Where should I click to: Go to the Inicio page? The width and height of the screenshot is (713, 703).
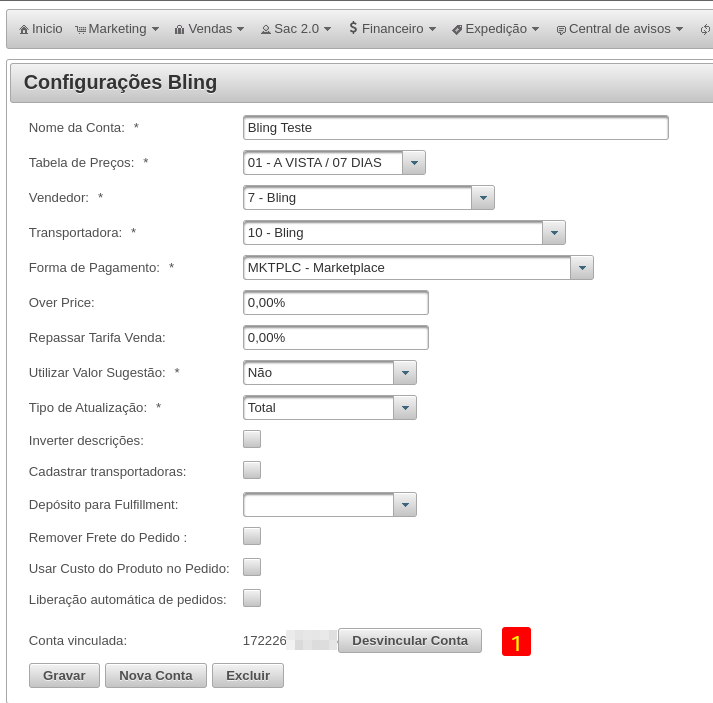click(41, 29)
